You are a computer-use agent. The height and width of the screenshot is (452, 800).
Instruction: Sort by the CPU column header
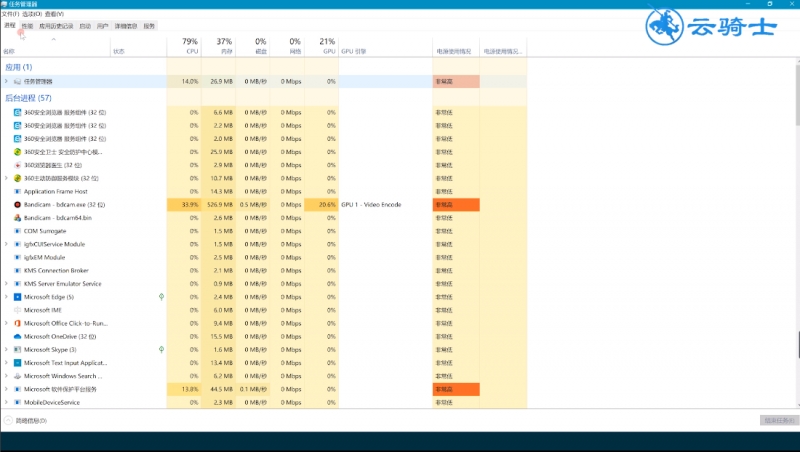(x=184, y=46)
